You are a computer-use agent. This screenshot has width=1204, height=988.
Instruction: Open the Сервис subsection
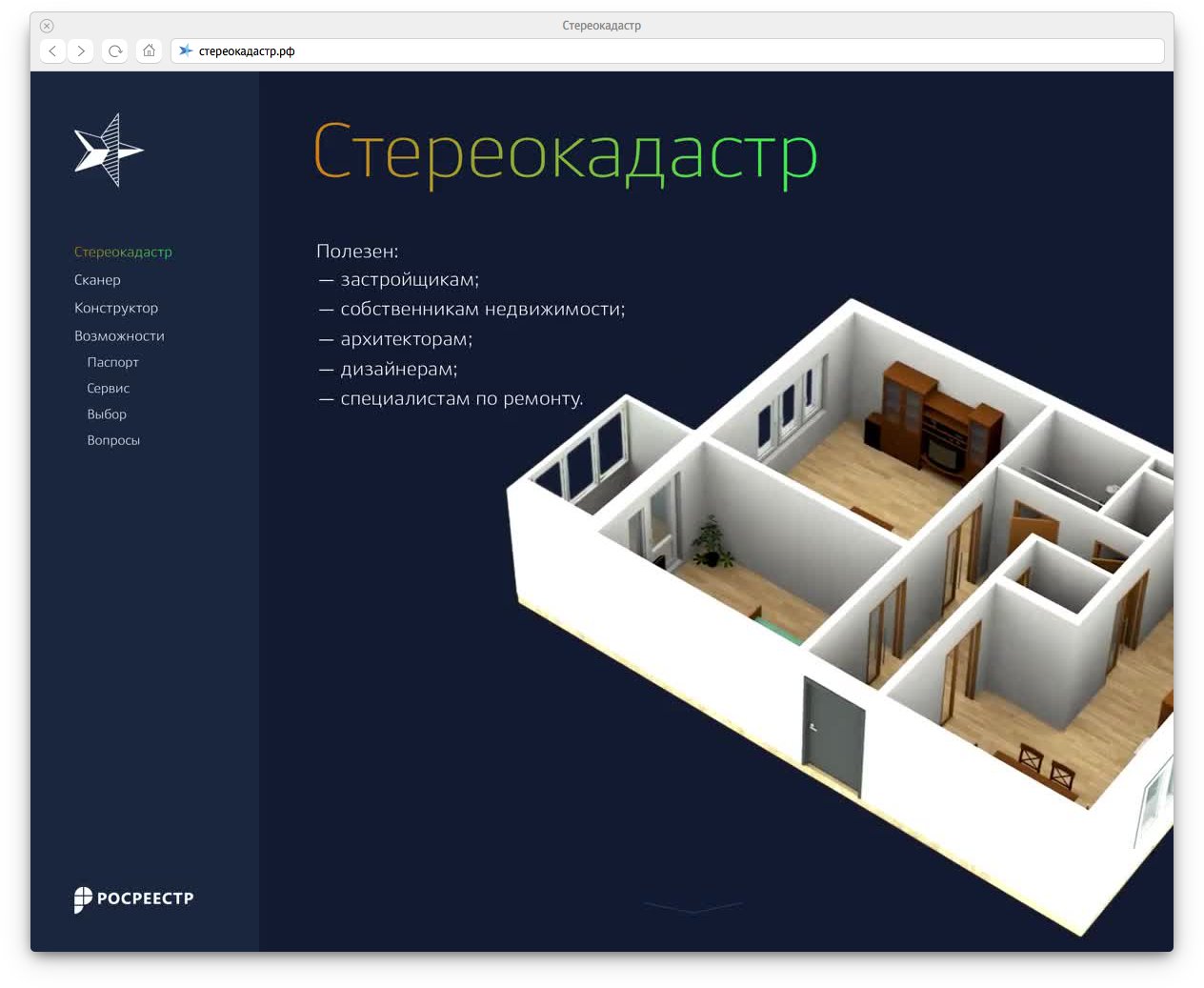108,389
